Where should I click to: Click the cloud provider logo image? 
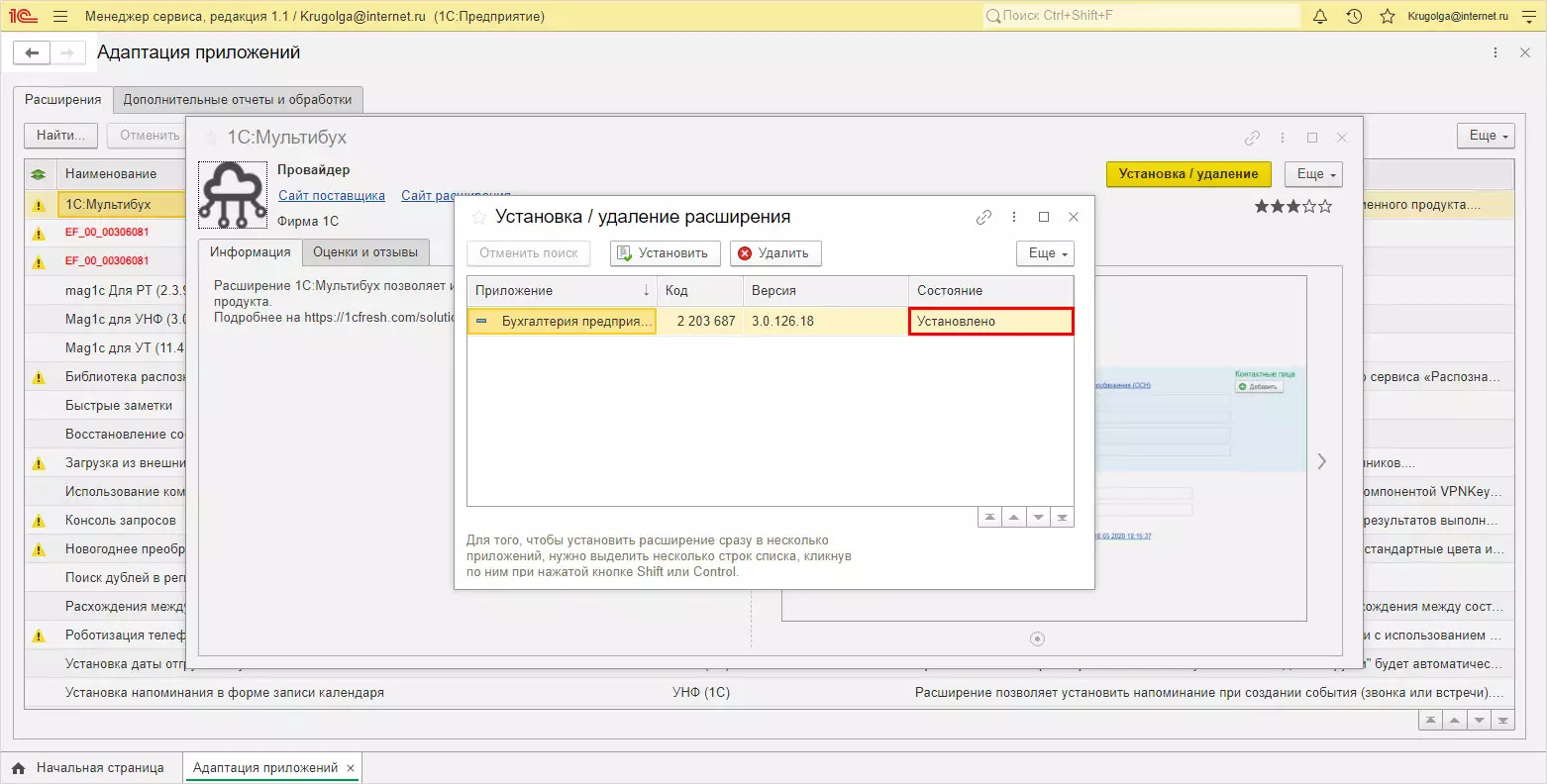coord(233,195)
